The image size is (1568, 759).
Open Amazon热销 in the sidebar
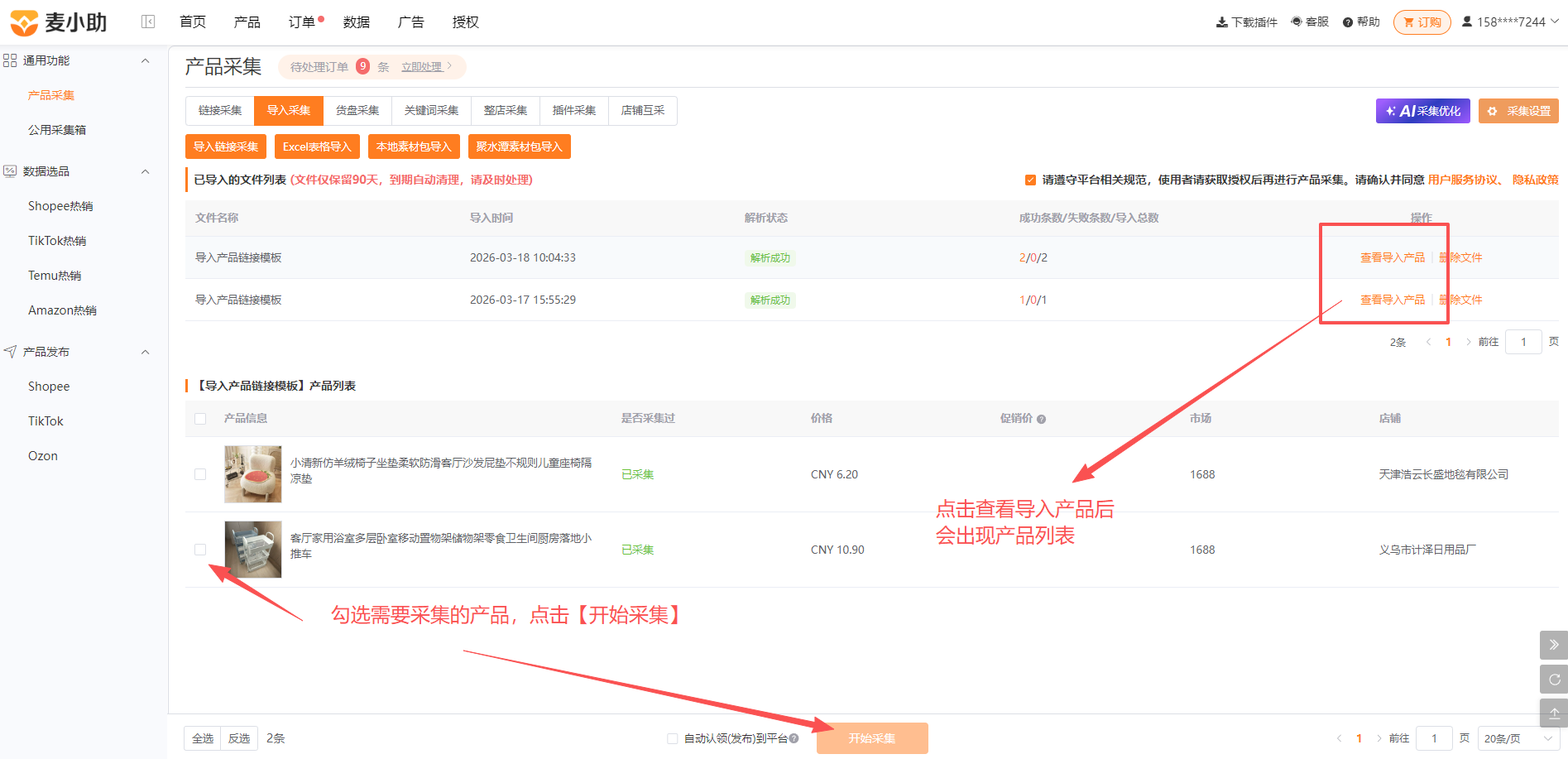click(x=62, y=310)
